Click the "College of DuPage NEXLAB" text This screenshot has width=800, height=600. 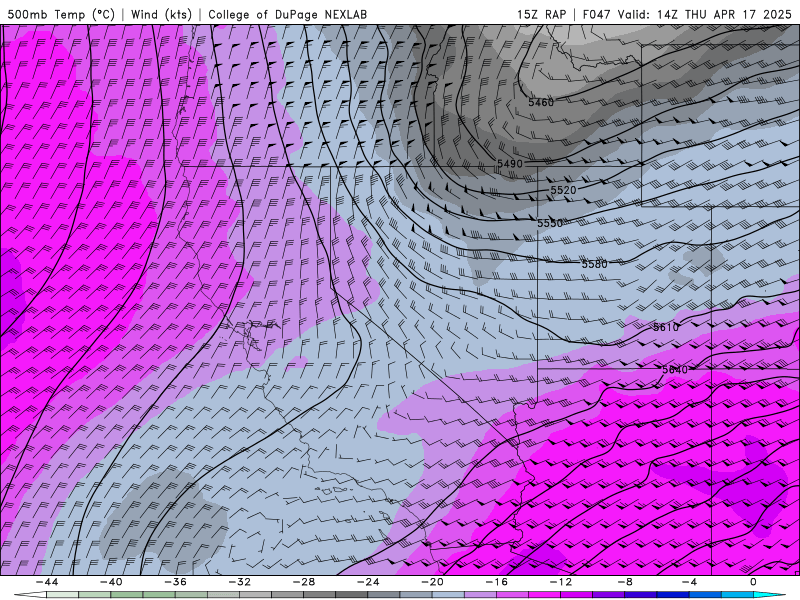287,14
